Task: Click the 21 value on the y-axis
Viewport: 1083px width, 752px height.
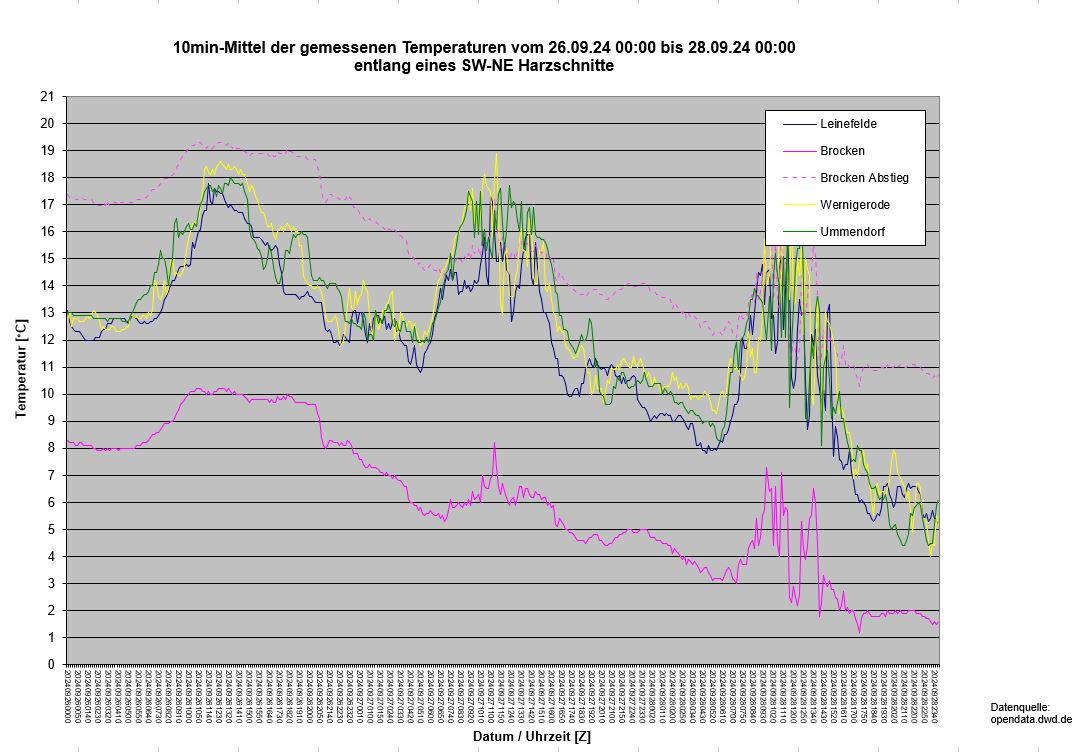Action: (47, 97)
